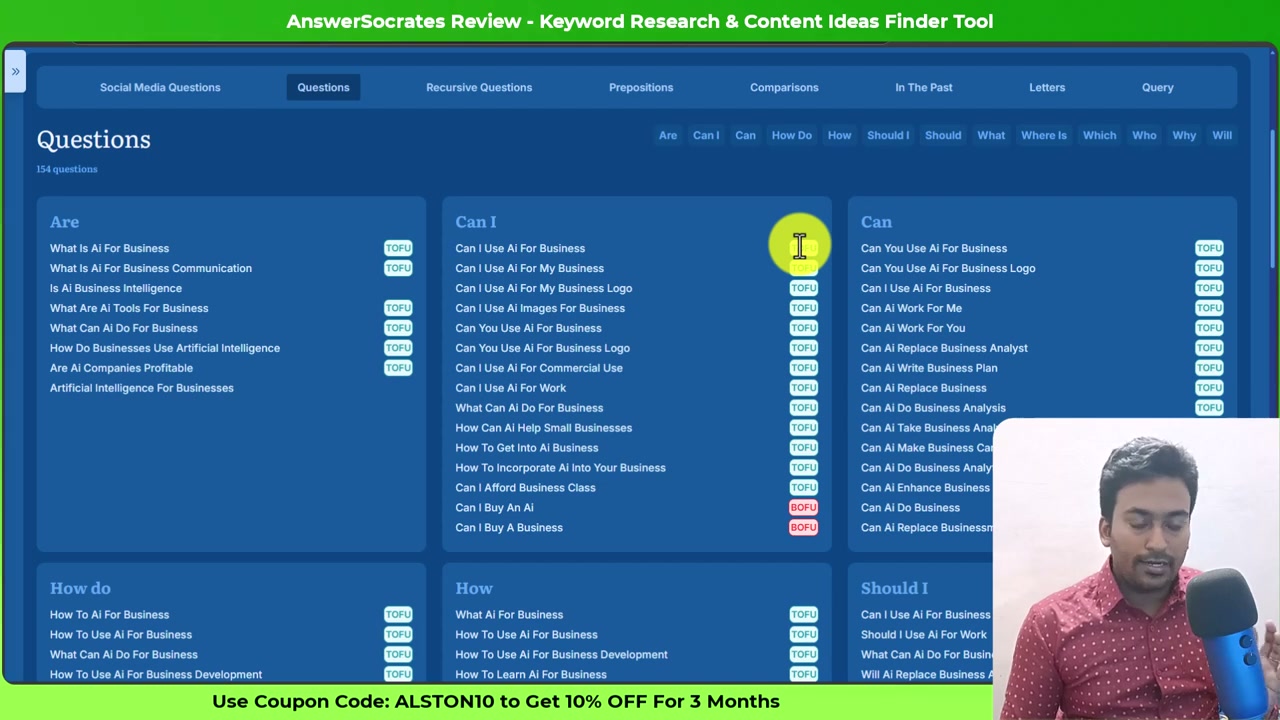
Task: Jump to the 'Should I' question filter
Action: pos(888,135)
